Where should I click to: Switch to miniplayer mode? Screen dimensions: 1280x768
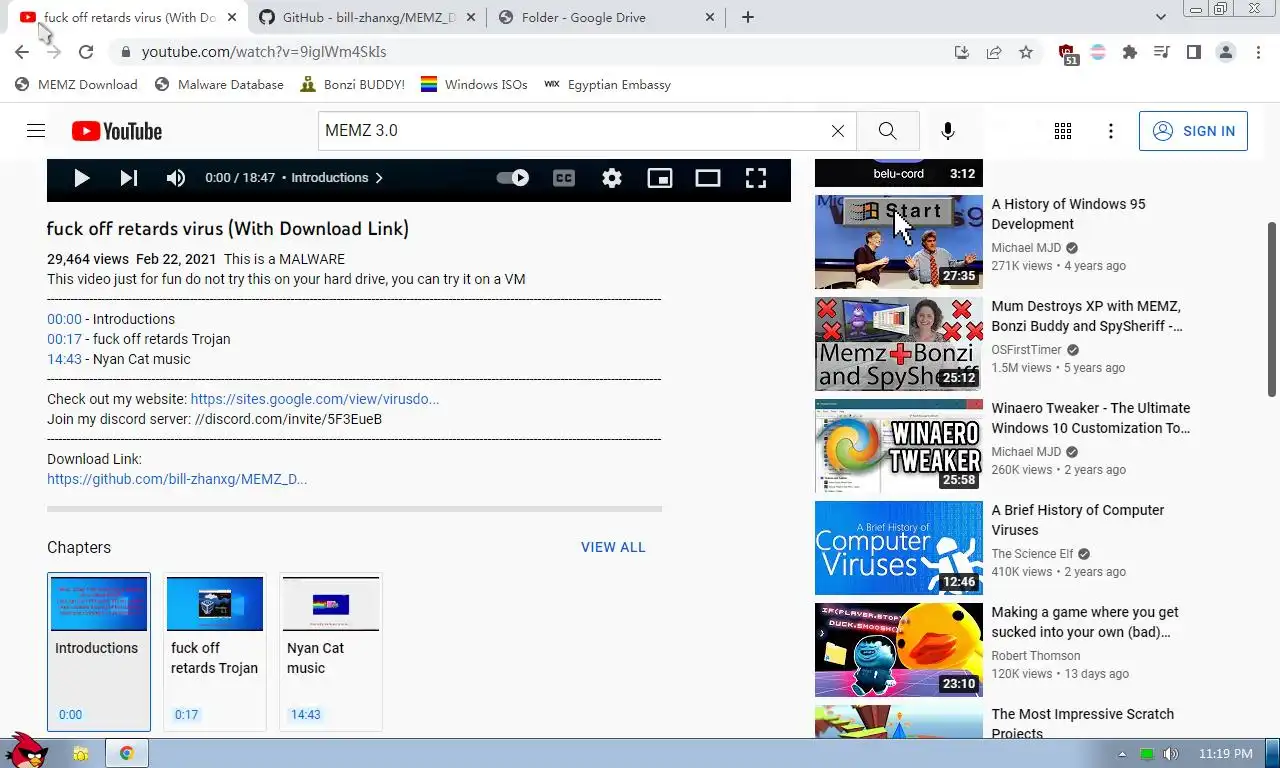coord(660,178)
